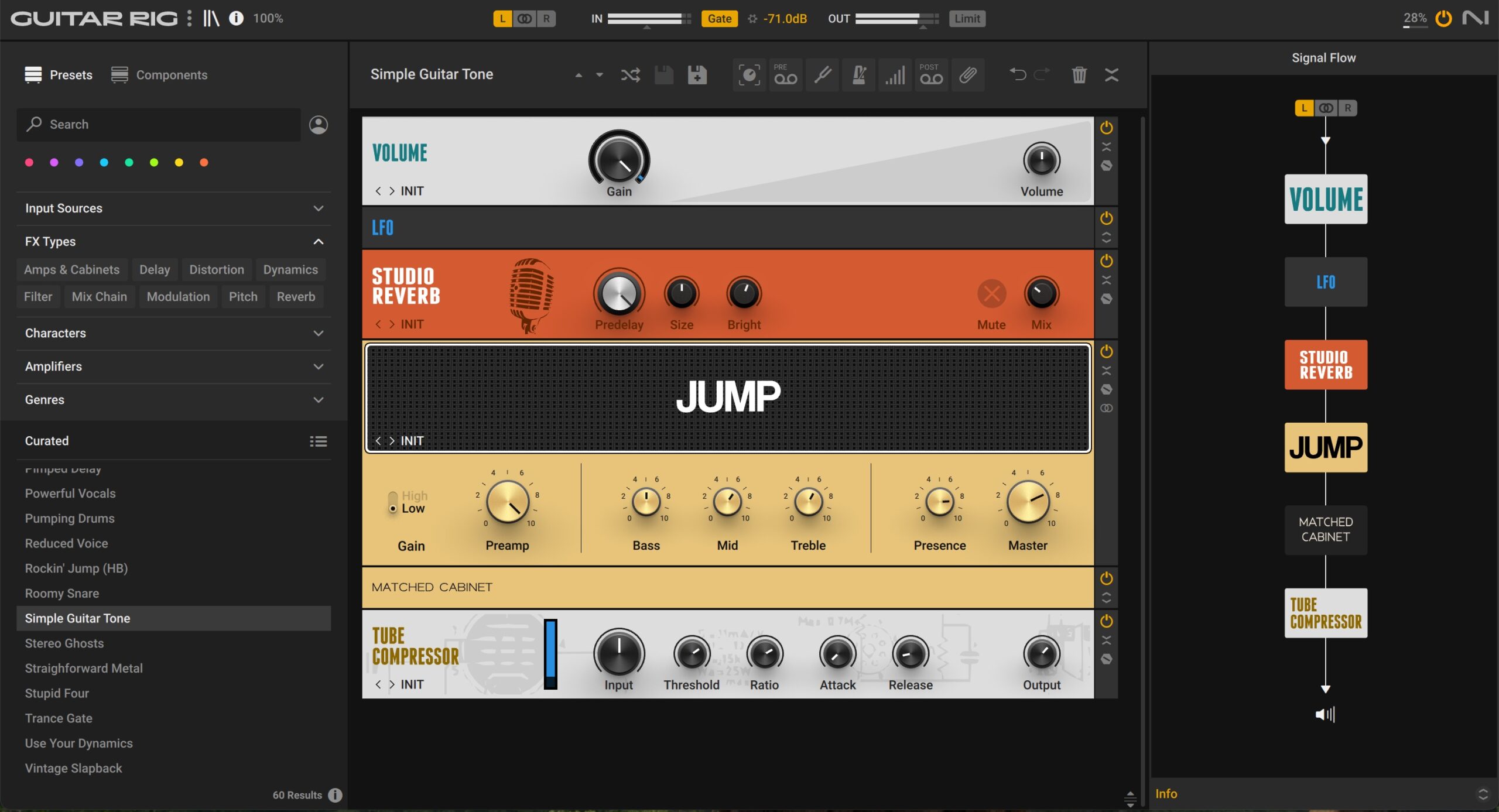Click the undo arrow icon
This screenshot has height=812, width=1499.
click(1018, 74)
